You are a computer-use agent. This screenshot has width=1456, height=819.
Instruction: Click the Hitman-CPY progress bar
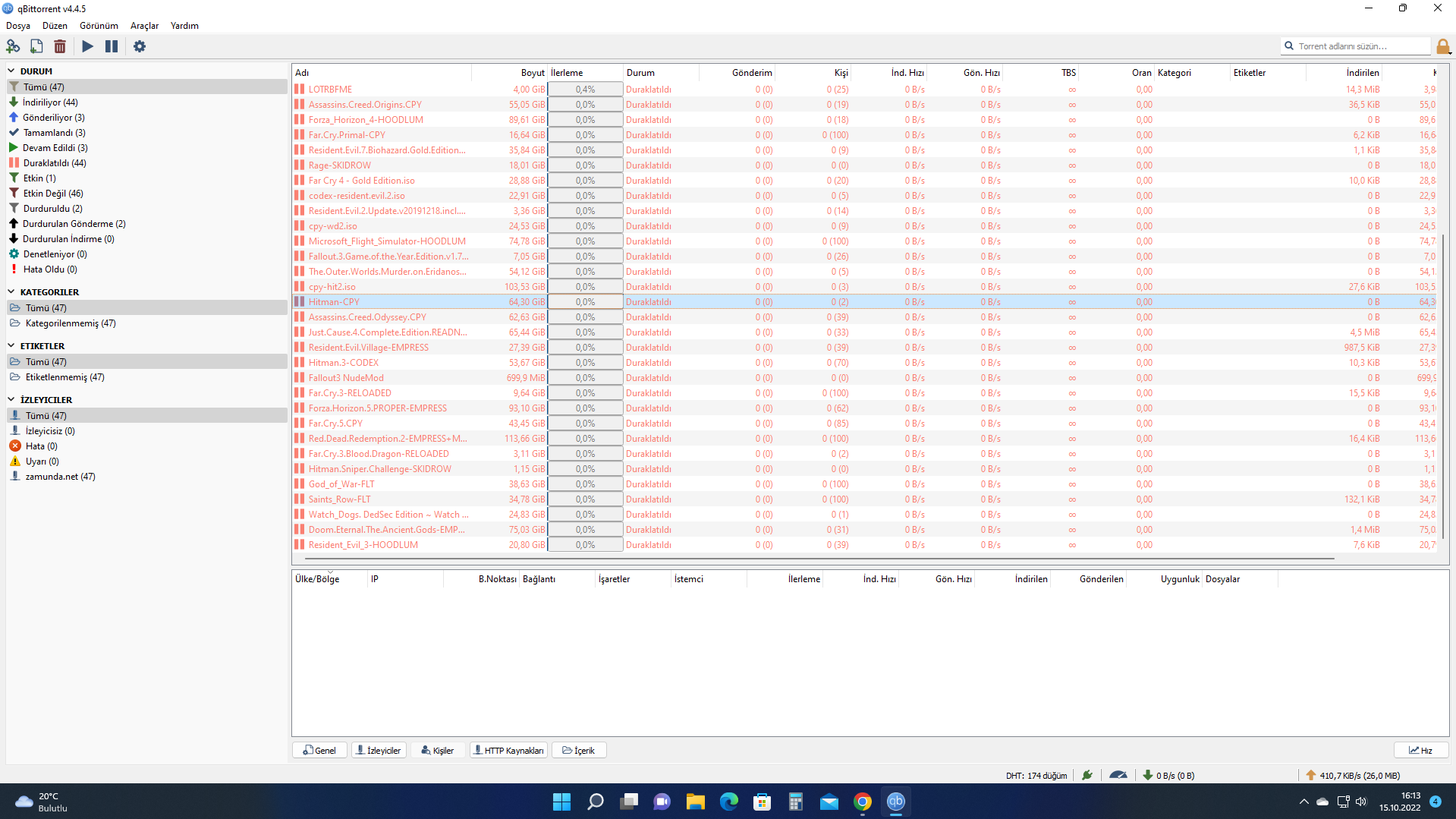(586, 302)
